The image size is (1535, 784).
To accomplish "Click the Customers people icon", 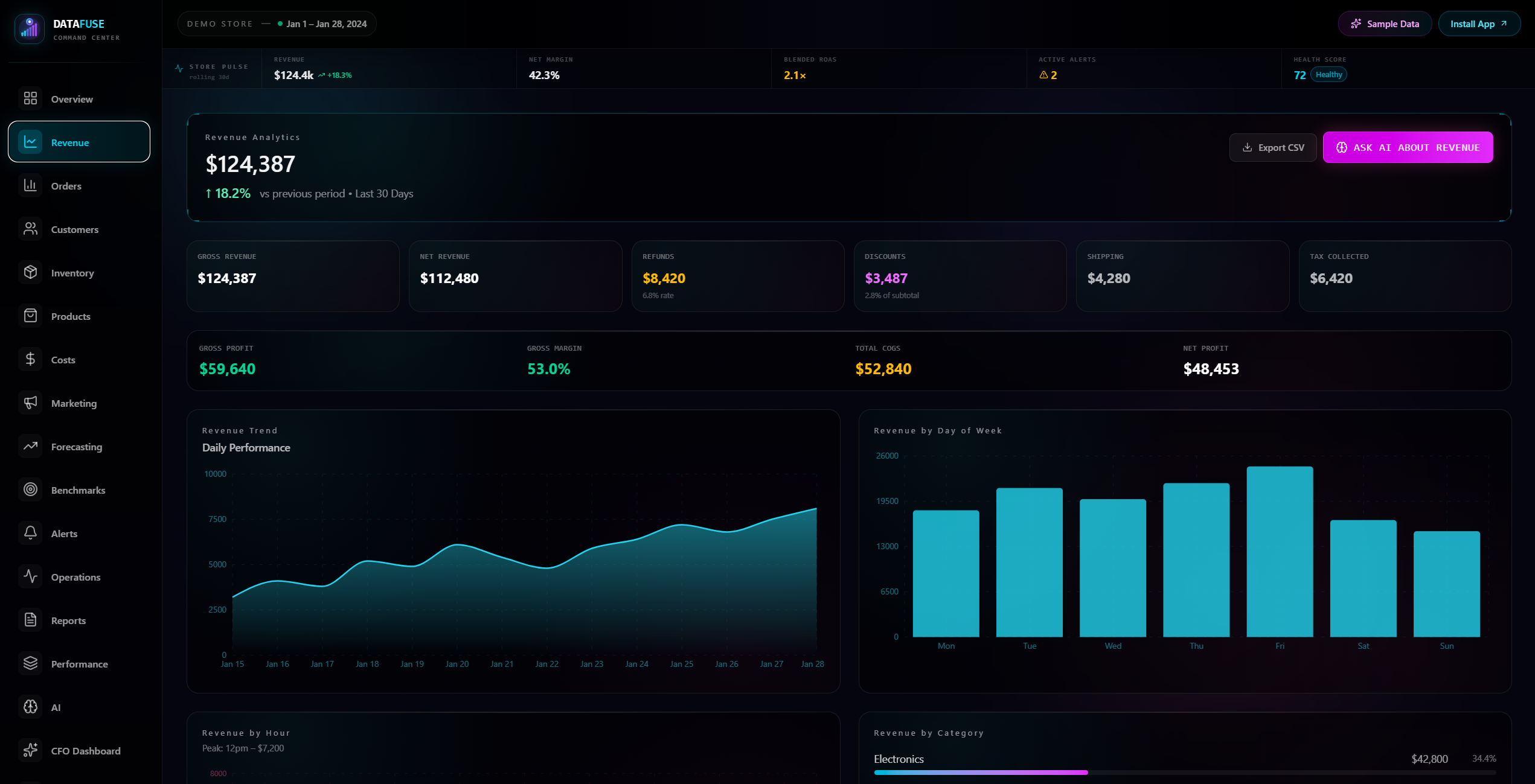I will 30,229.
